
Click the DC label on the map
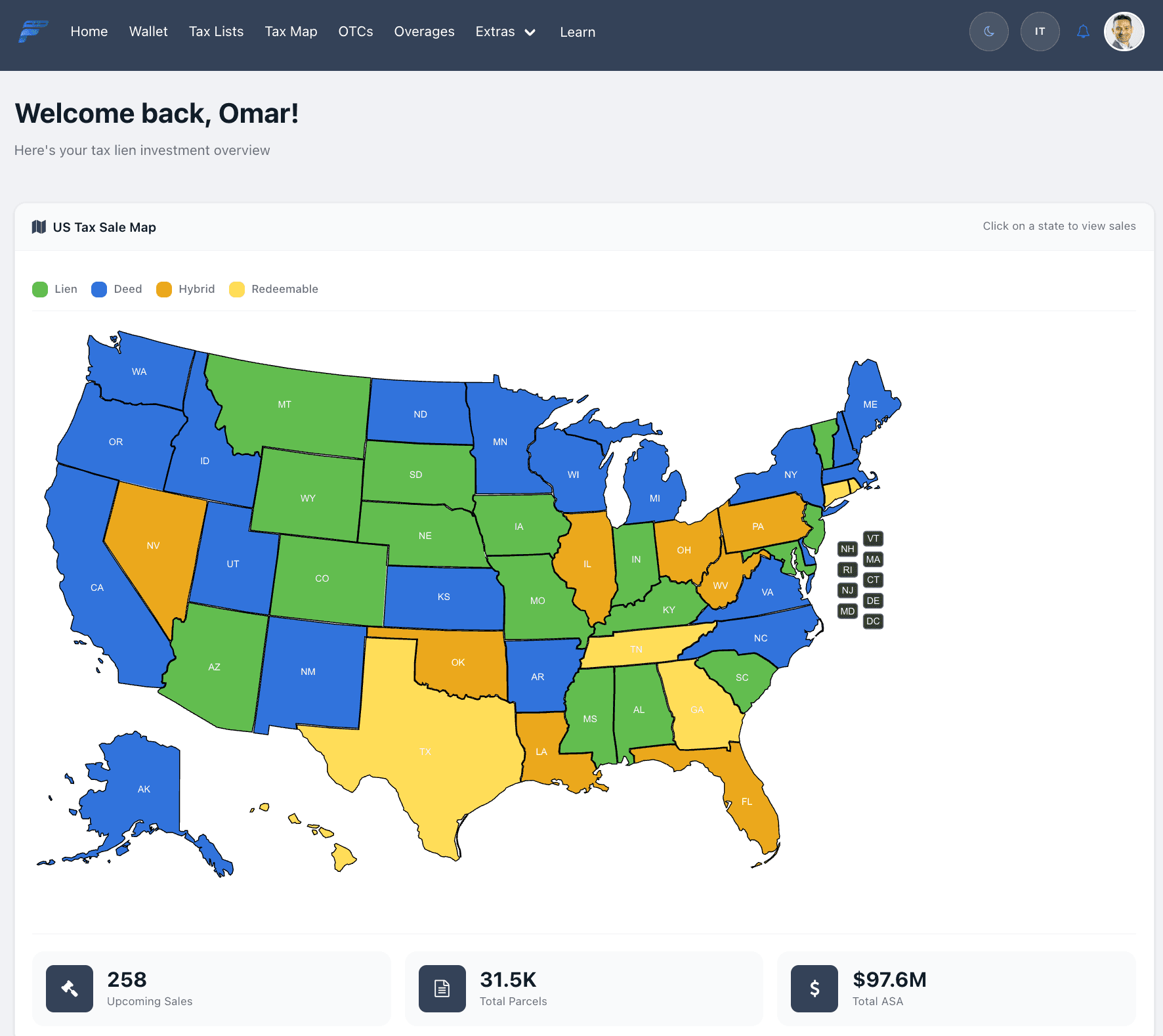pos(873,620)
